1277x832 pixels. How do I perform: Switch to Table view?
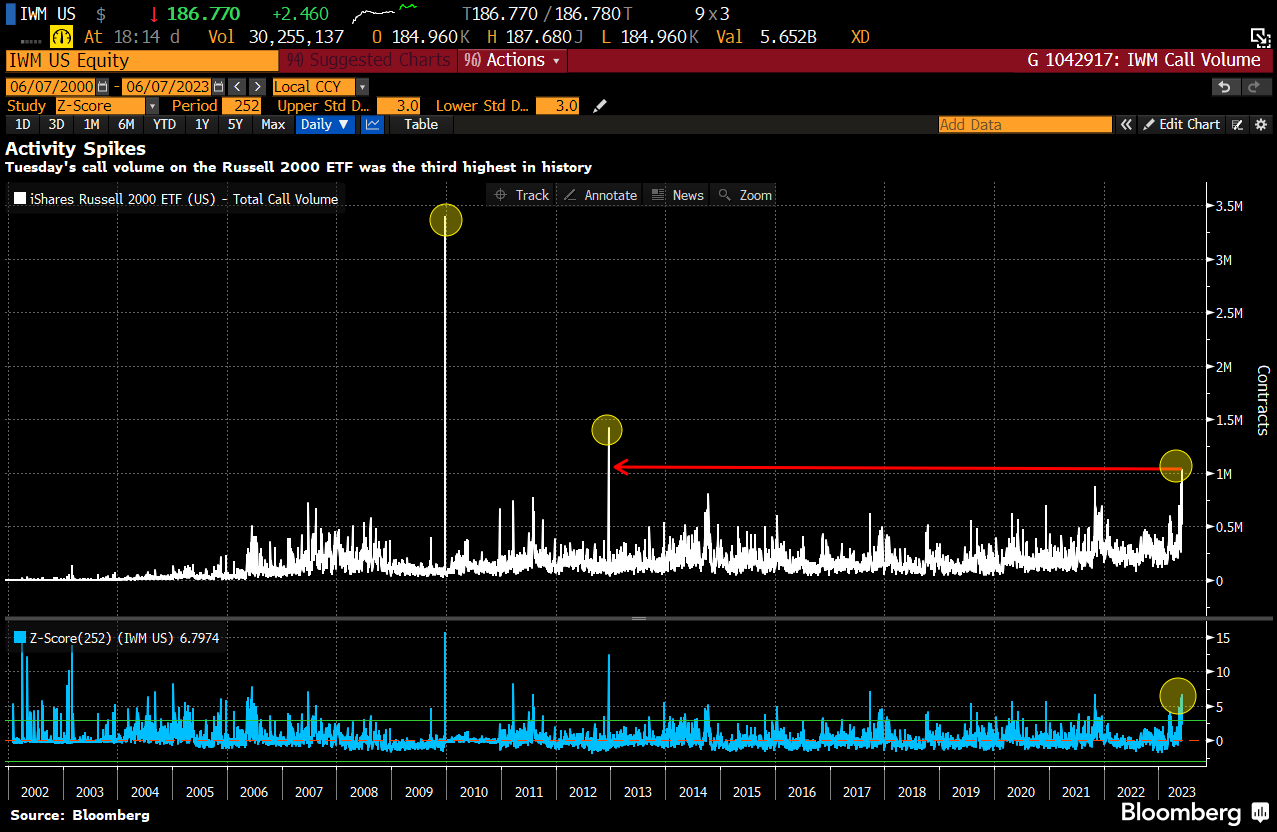[421, 125]
